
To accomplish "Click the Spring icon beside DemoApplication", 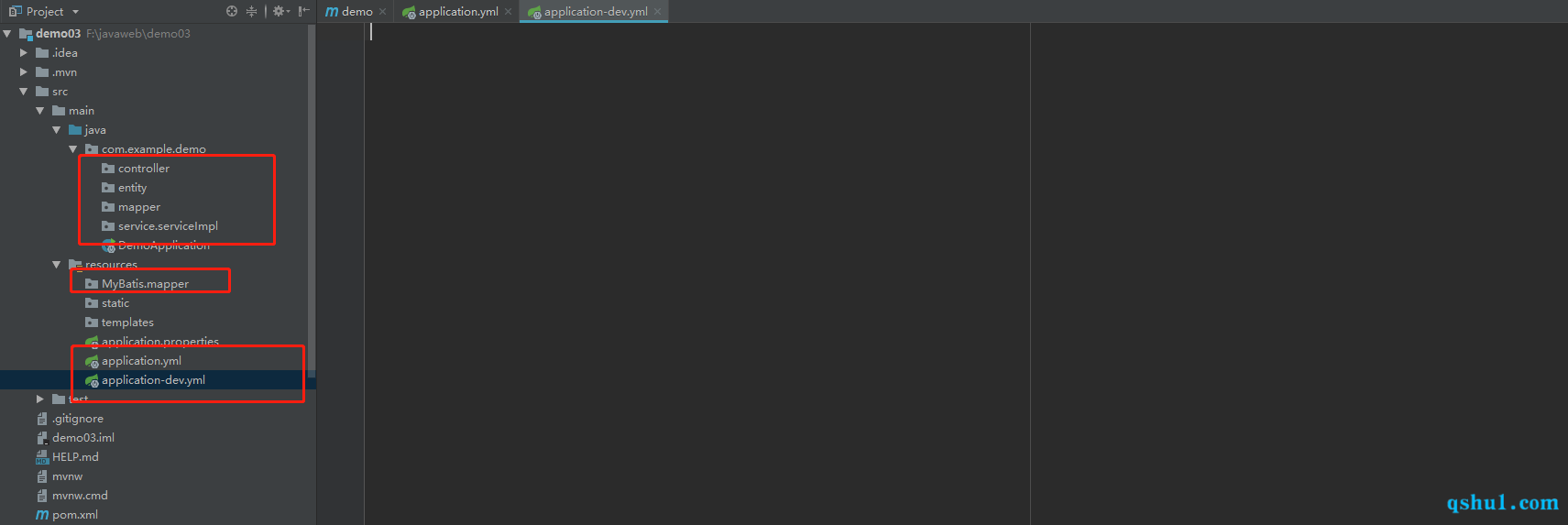I will (x=108, y=246).
